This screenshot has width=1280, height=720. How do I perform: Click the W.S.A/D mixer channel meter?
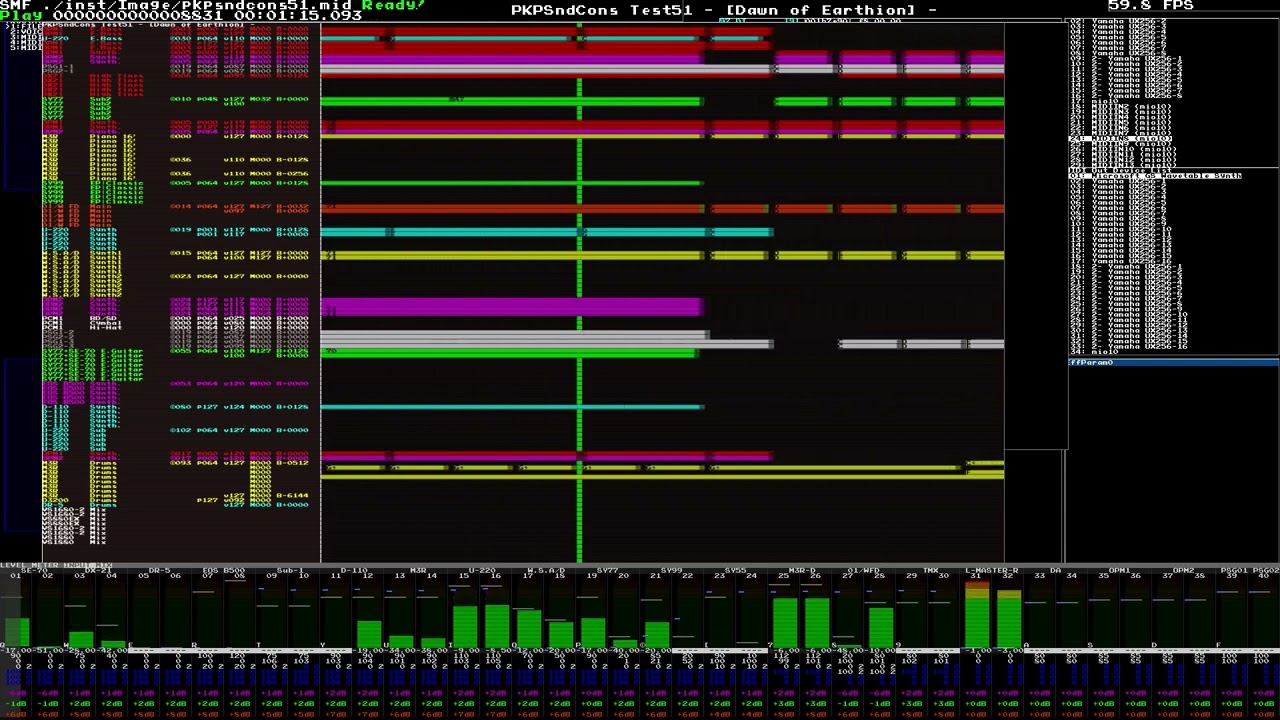tap(545, 612)
